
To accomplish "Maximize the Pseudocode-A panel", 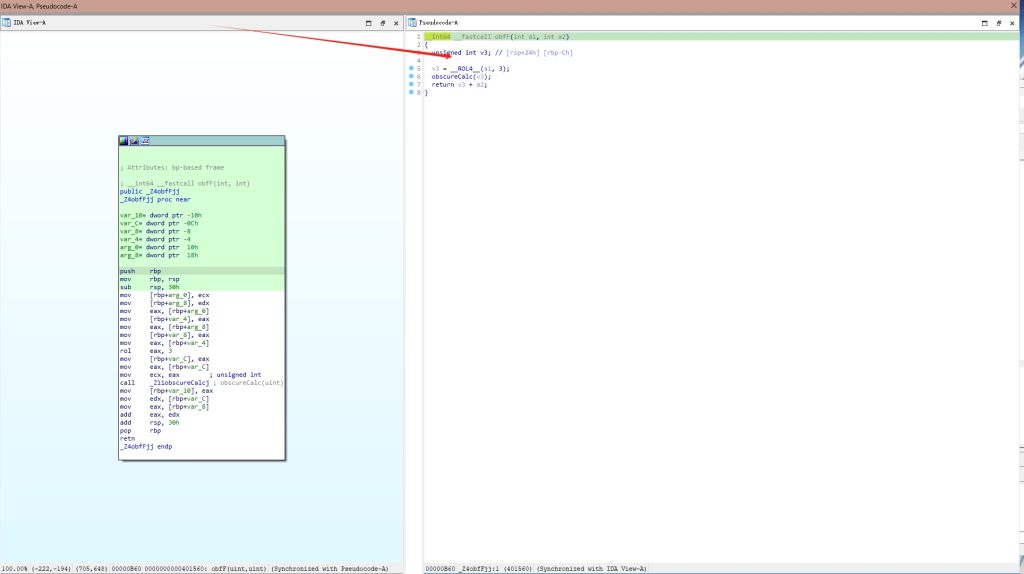I will coord(985,23).
